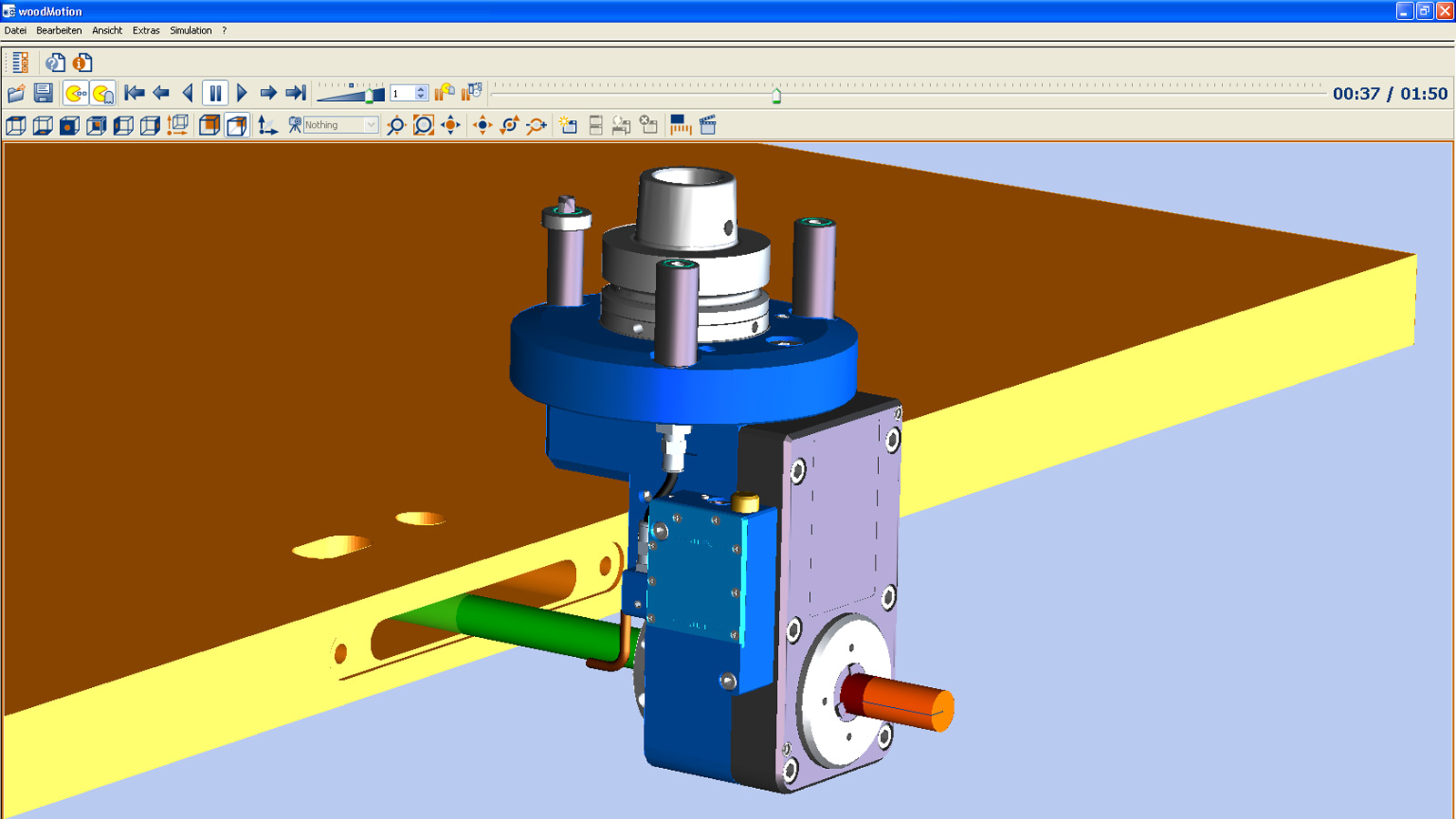The width and height of the screenshot is (1456, 819).
Task: Click the tree structure panel icon
Action: click(20, 62)
